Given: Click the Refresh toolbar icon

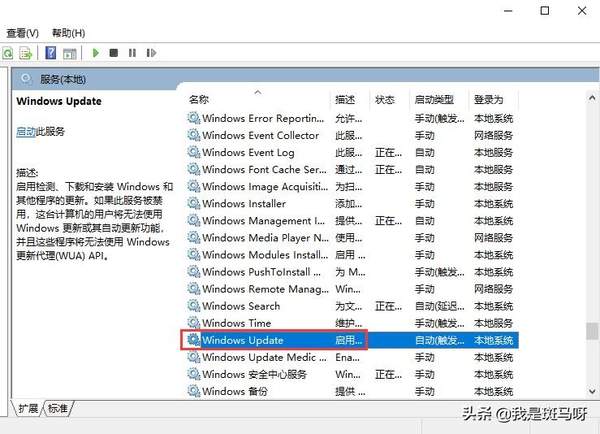Looking at the screenshot, I should 8,53.
